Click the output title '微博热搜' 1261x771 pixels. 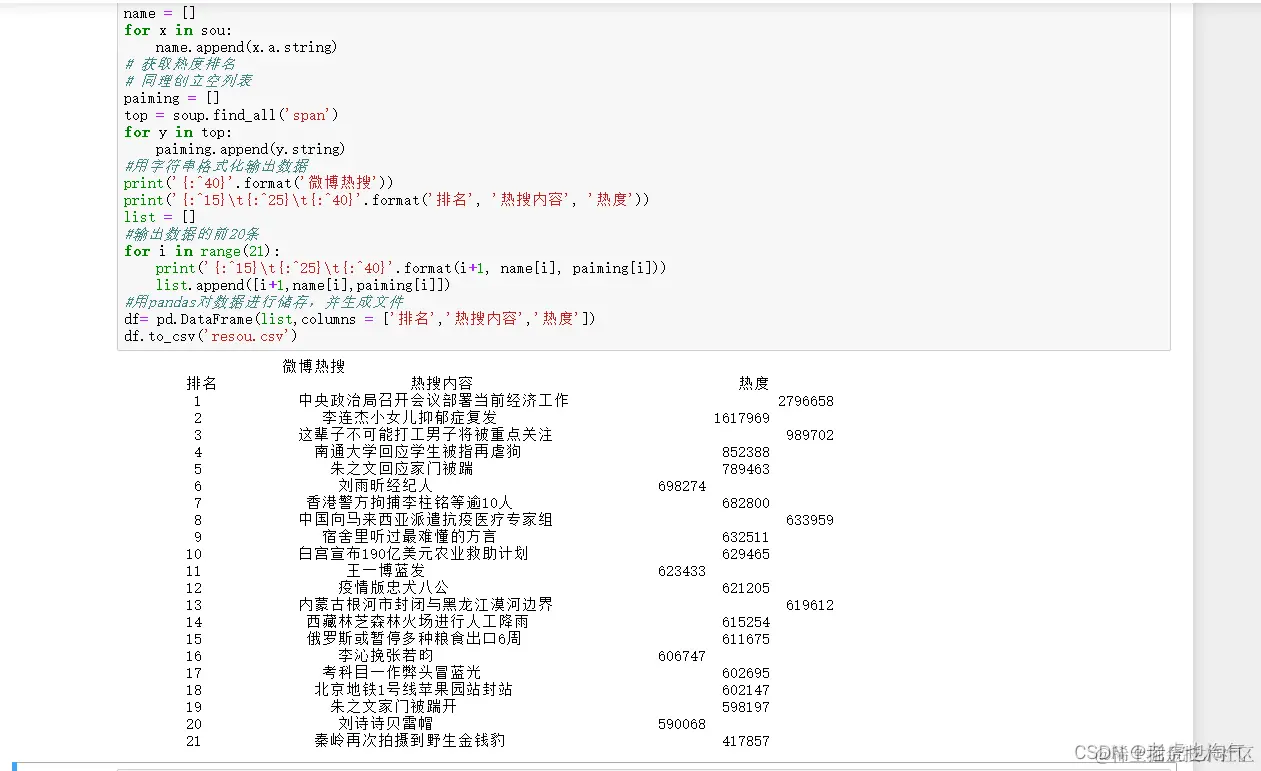pos(314,366)
